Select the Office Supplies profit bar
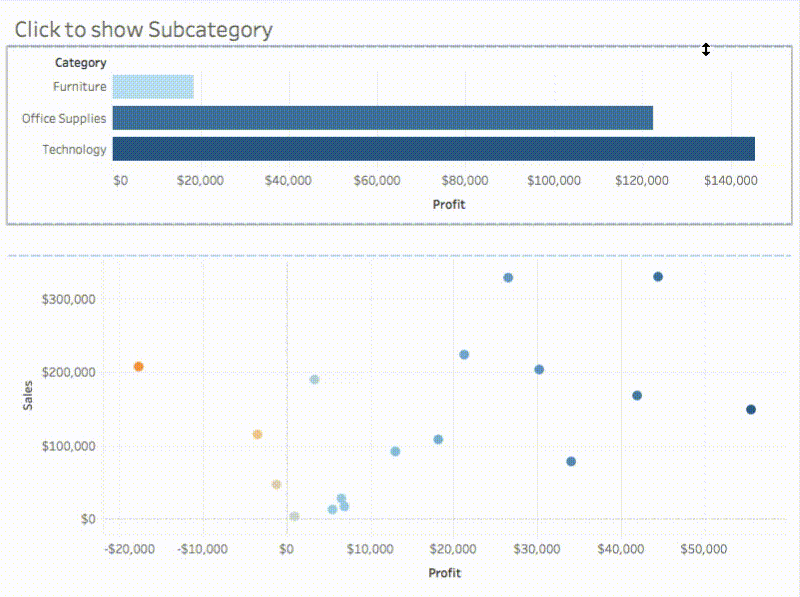The height and width of the screenshot is (597, 800). 383,118
